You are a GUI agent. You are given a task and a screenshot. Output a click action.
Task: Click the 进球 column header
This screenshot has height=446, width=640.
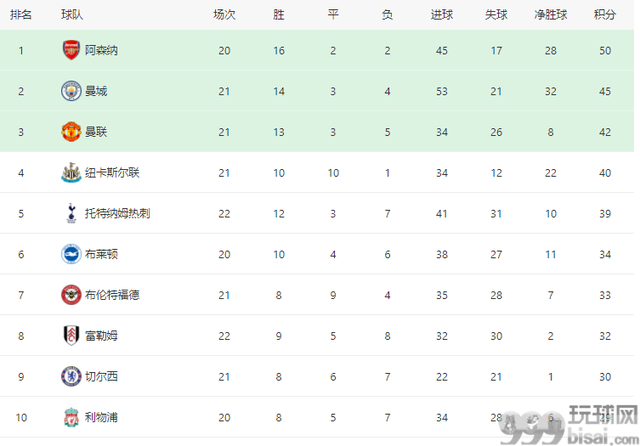coord(442,15)
